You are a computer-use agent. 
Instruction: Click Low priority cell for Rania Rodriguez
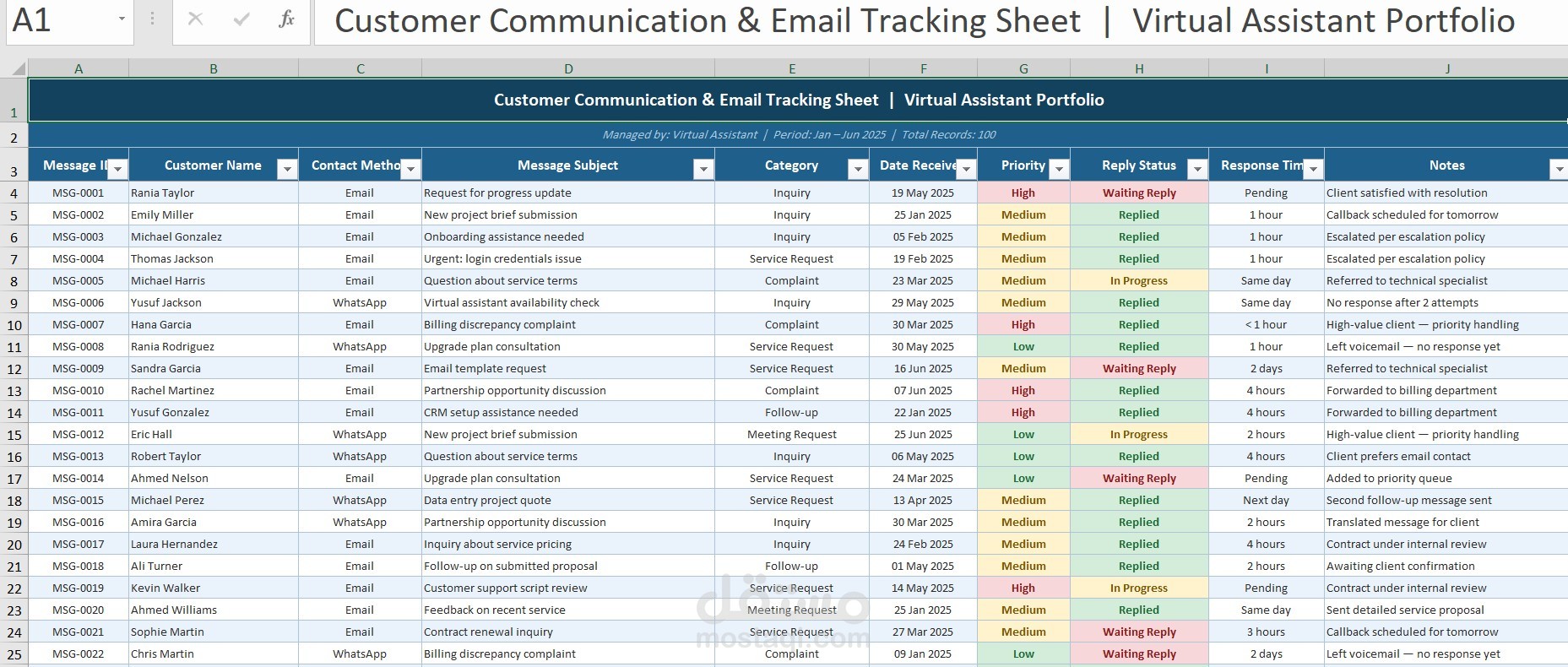point(1023,346)
